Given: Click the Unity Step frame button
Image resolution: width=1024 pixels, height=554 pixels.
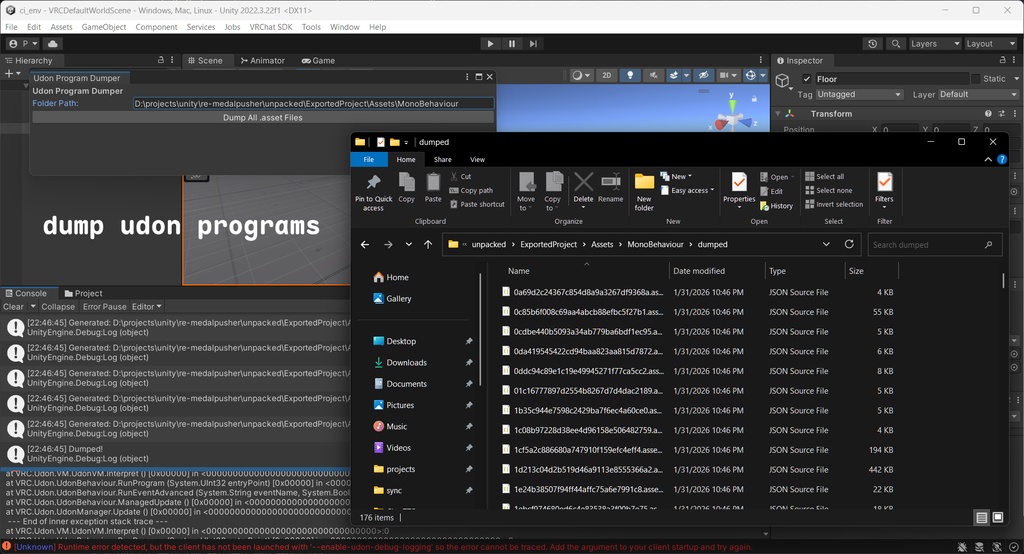Looking at the screenshot, I should [x=533, y=44].
